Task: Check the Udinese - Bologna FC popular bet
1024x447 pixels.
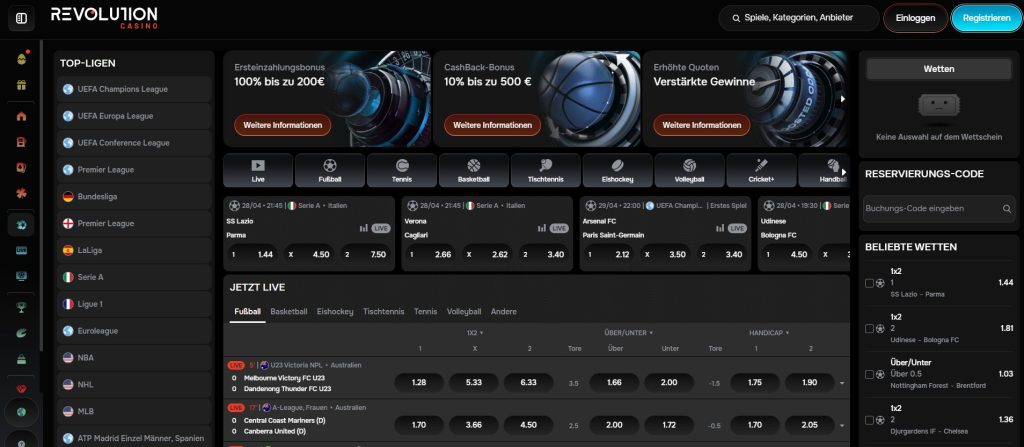Action: [869, 329]
